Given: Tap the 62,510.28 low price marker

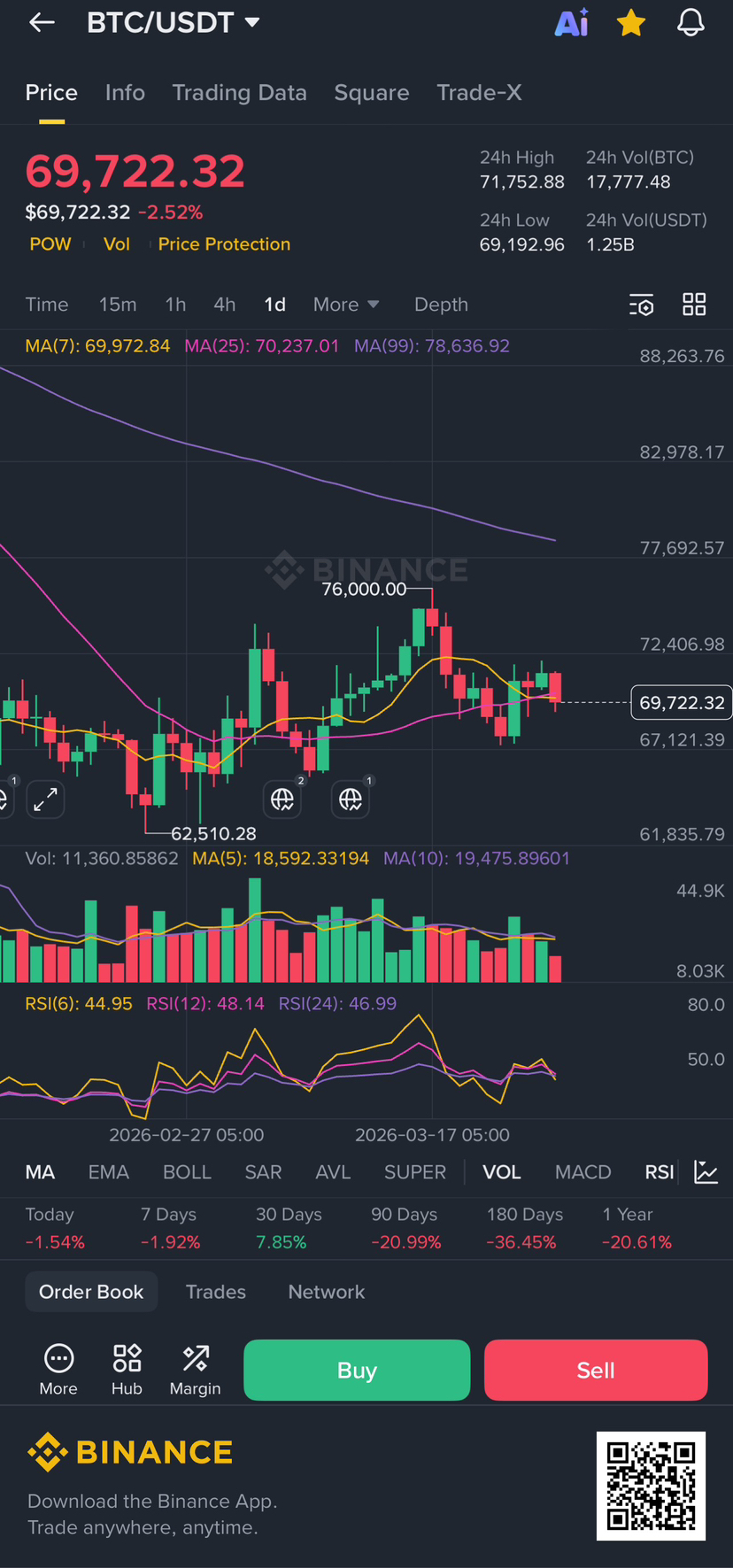Looking at the screenshot, I should pos(213,834).
